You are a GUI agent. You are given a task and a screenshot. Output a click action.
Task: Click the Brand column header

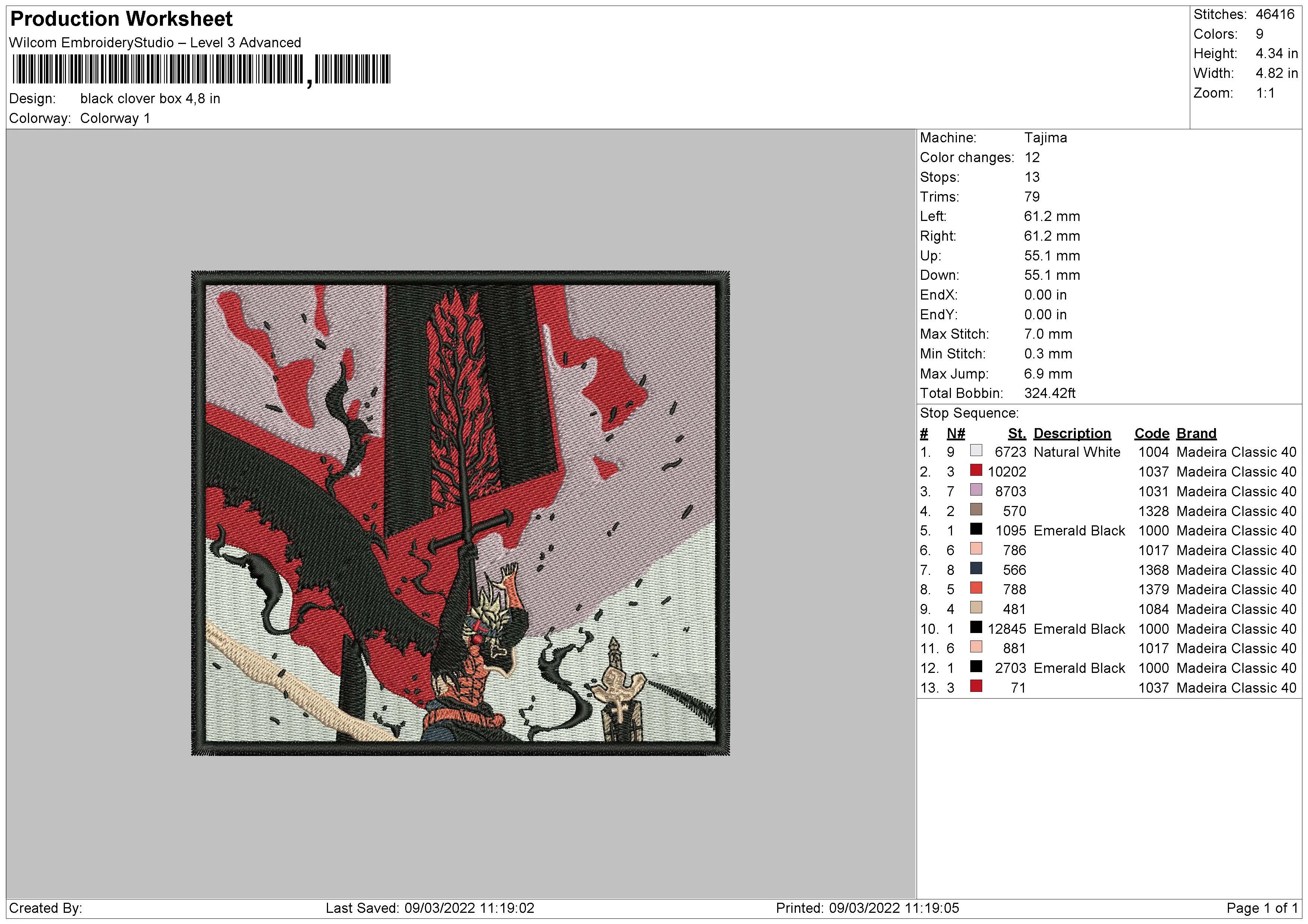[x=1196, y=433]
